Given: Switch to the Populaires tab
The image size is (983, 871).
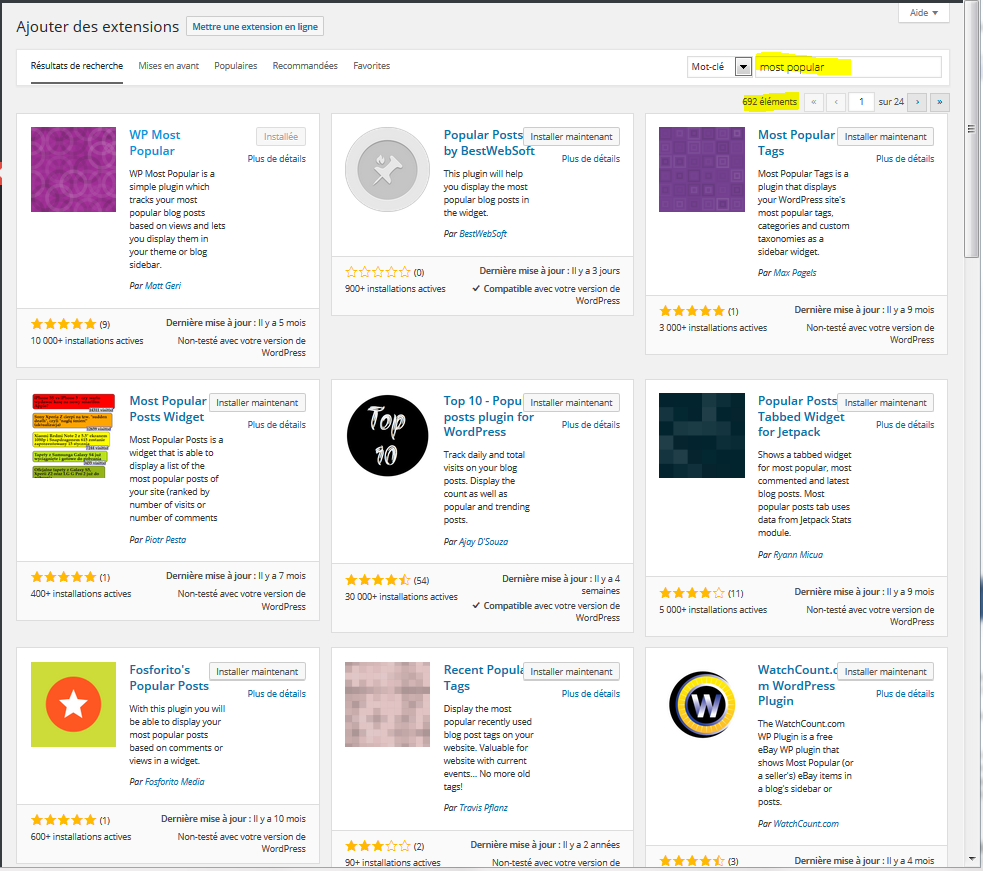Looking at the screenshot, I should pos(235,66).
